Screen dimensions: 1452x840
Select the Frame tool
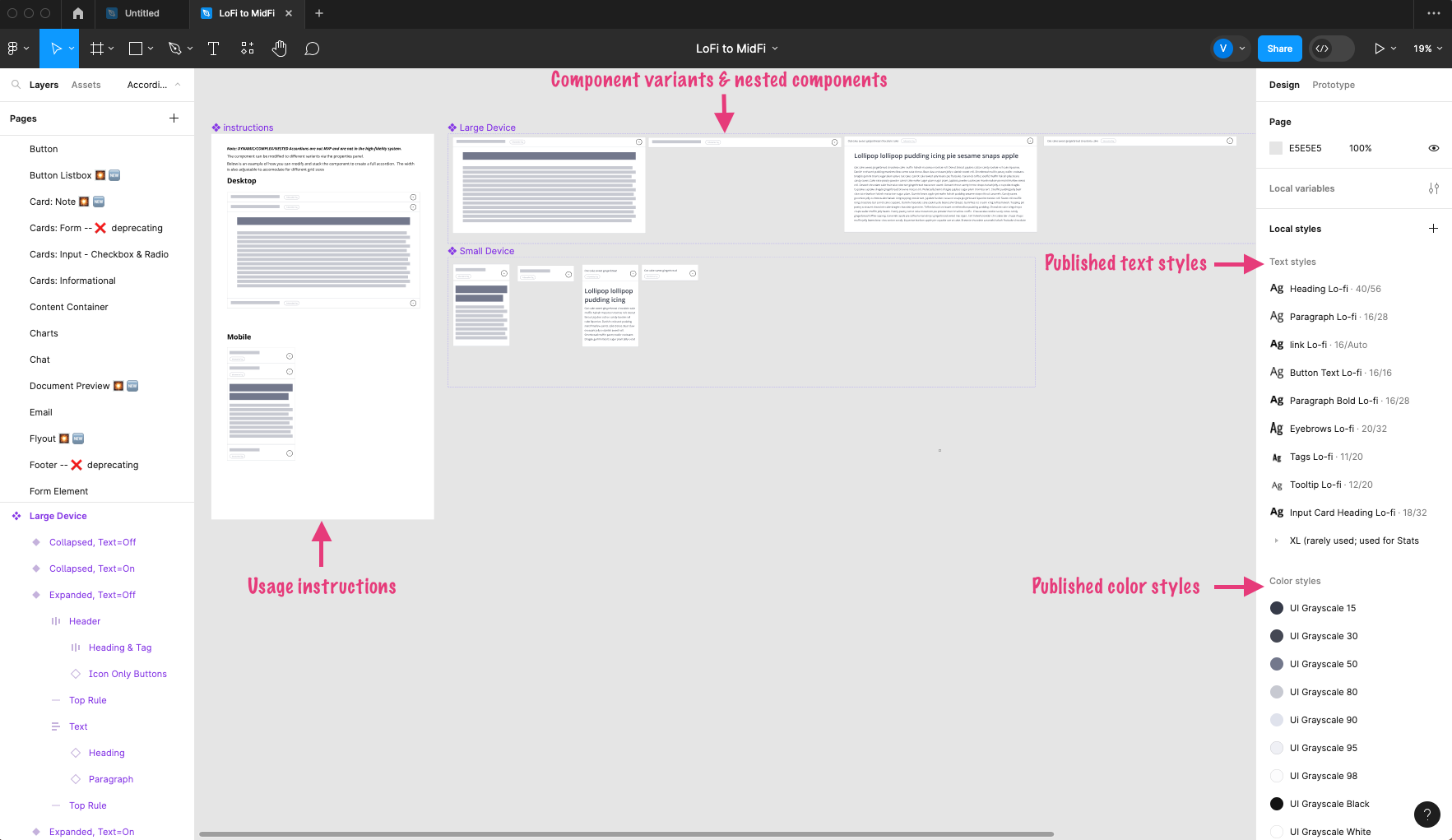97,49
